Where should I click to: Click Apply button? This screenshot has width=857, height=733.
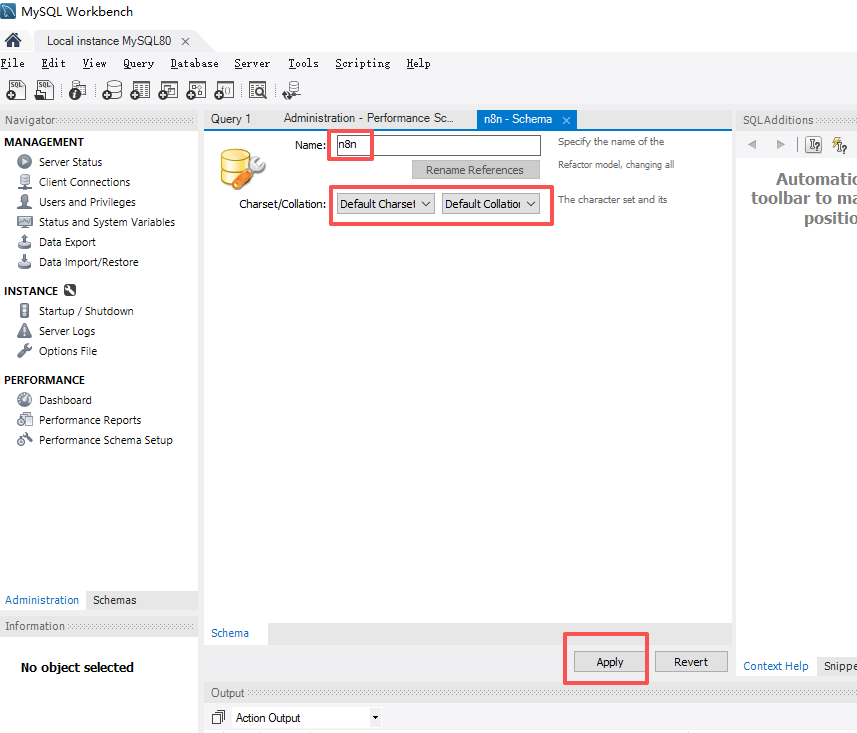click(x=609, y=662)
